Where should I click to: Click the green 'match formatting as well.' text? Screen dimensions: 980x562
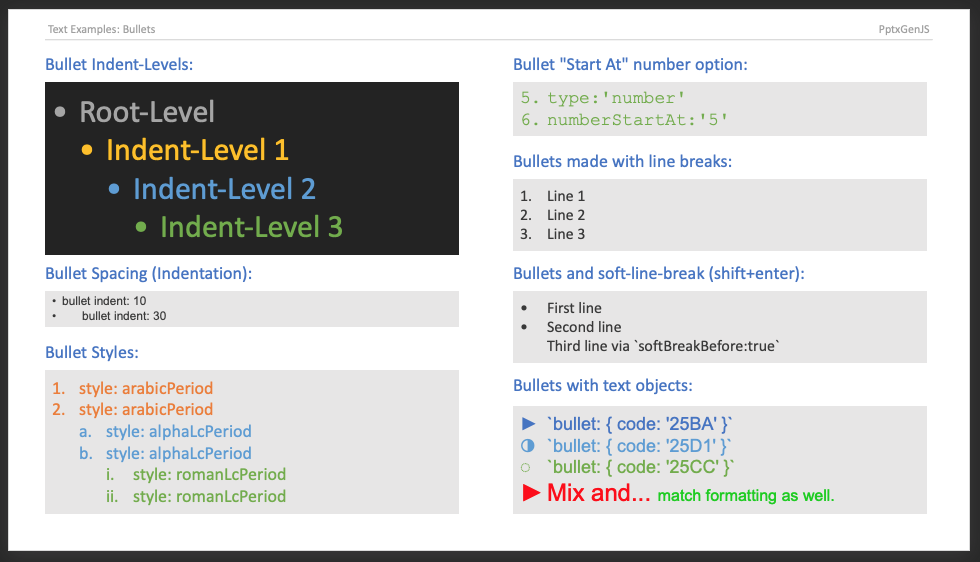click(x=746, y=496)
